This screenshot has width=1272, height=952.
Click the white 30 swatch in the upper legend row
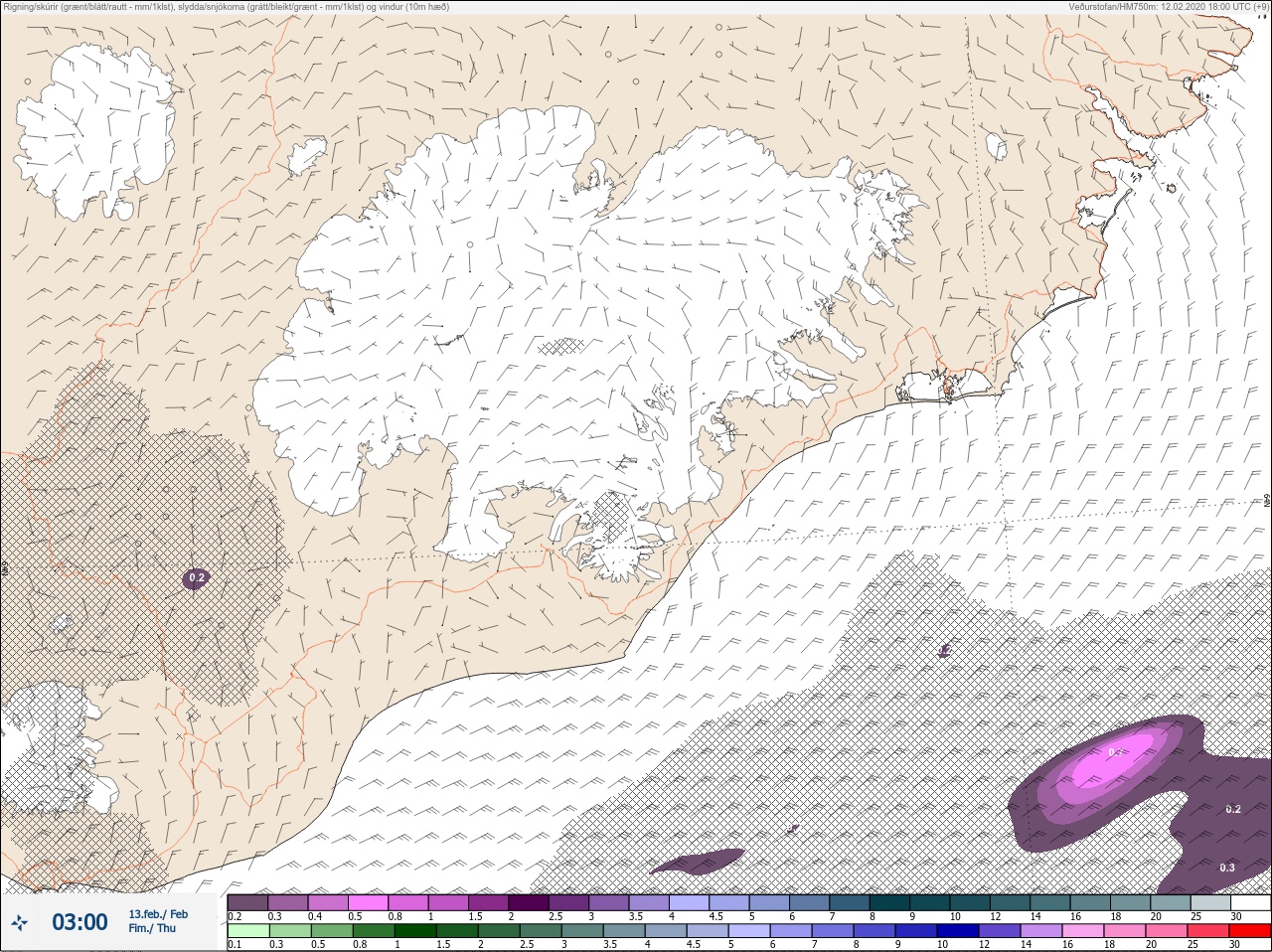[x=1250, y=902]
